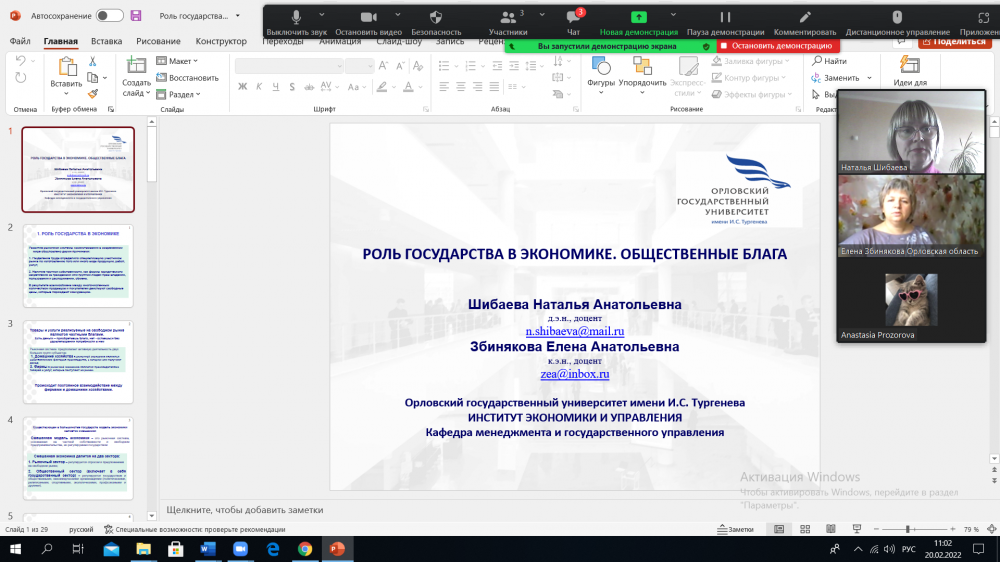Switch to the Design (Конструктор) tab
Viewport: 1000px width, 562px height.
[x=221, y=41]
